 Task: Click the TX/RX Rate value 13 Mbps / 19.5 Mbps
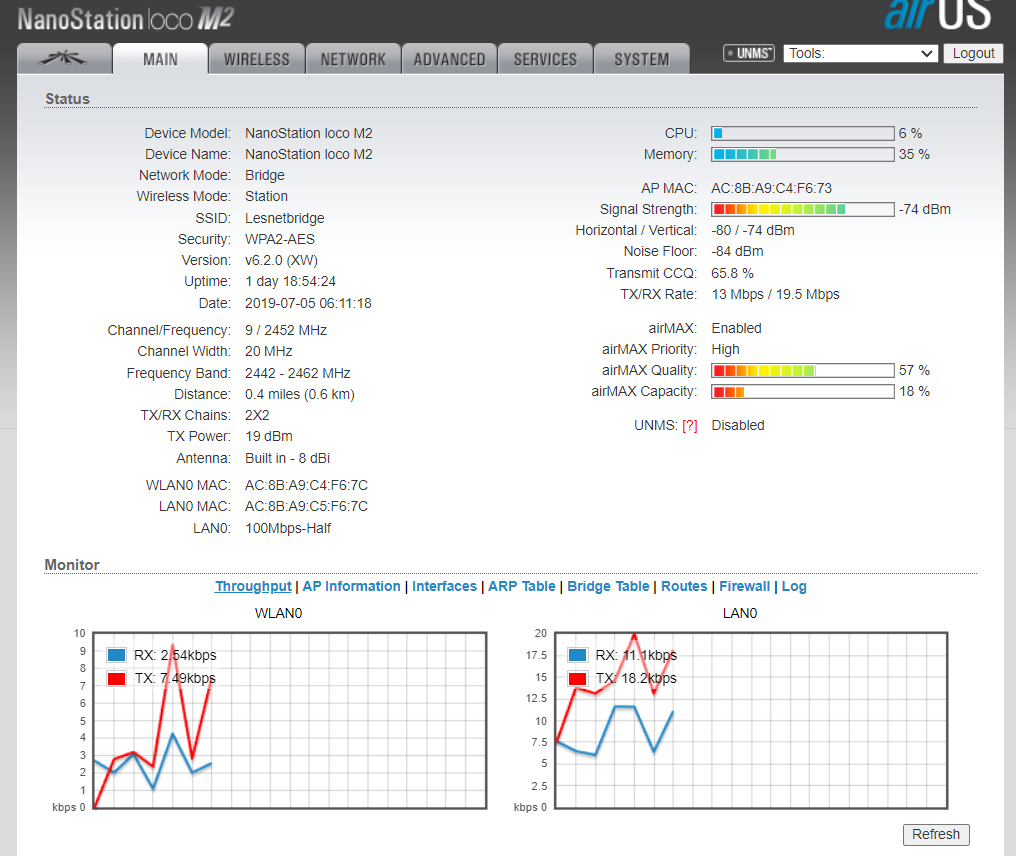click(776, 294)
